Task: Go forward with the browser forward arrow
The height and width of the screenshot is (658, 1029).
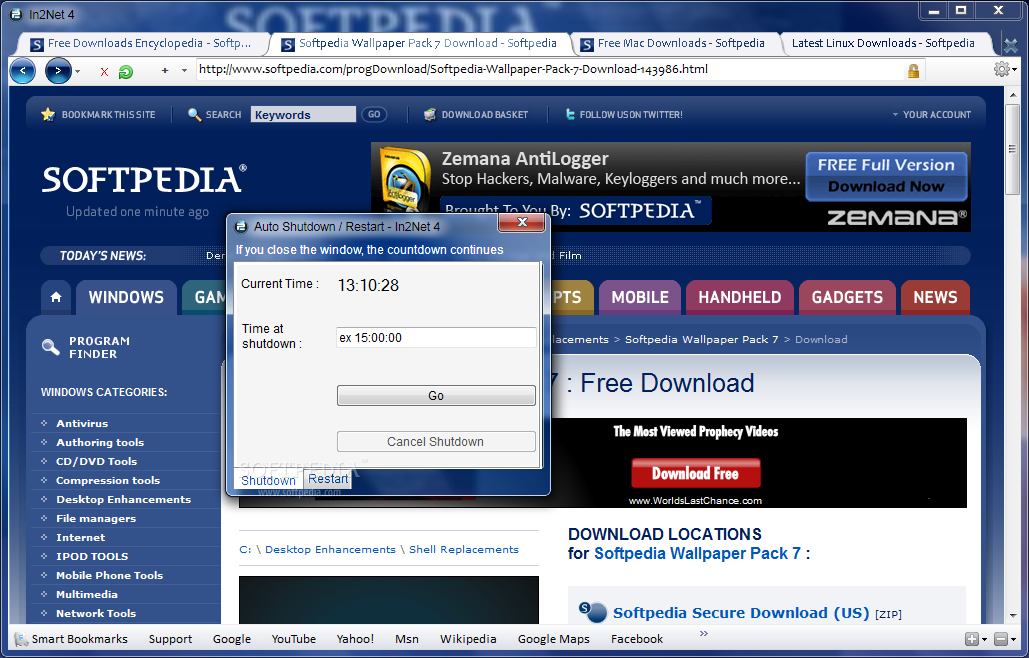Action: click(x=58, y=71)
